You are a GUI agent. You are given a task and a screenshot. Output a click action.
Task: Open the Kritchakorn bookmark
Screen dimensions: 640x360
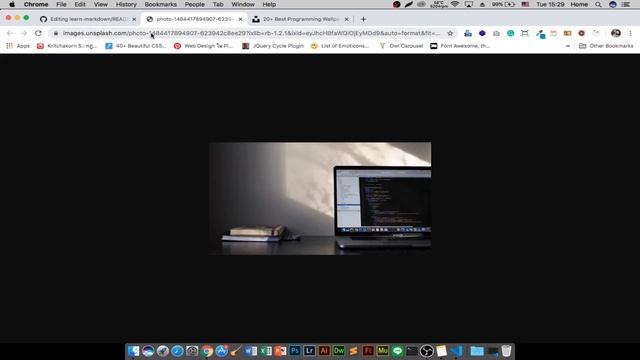(67, 46)
